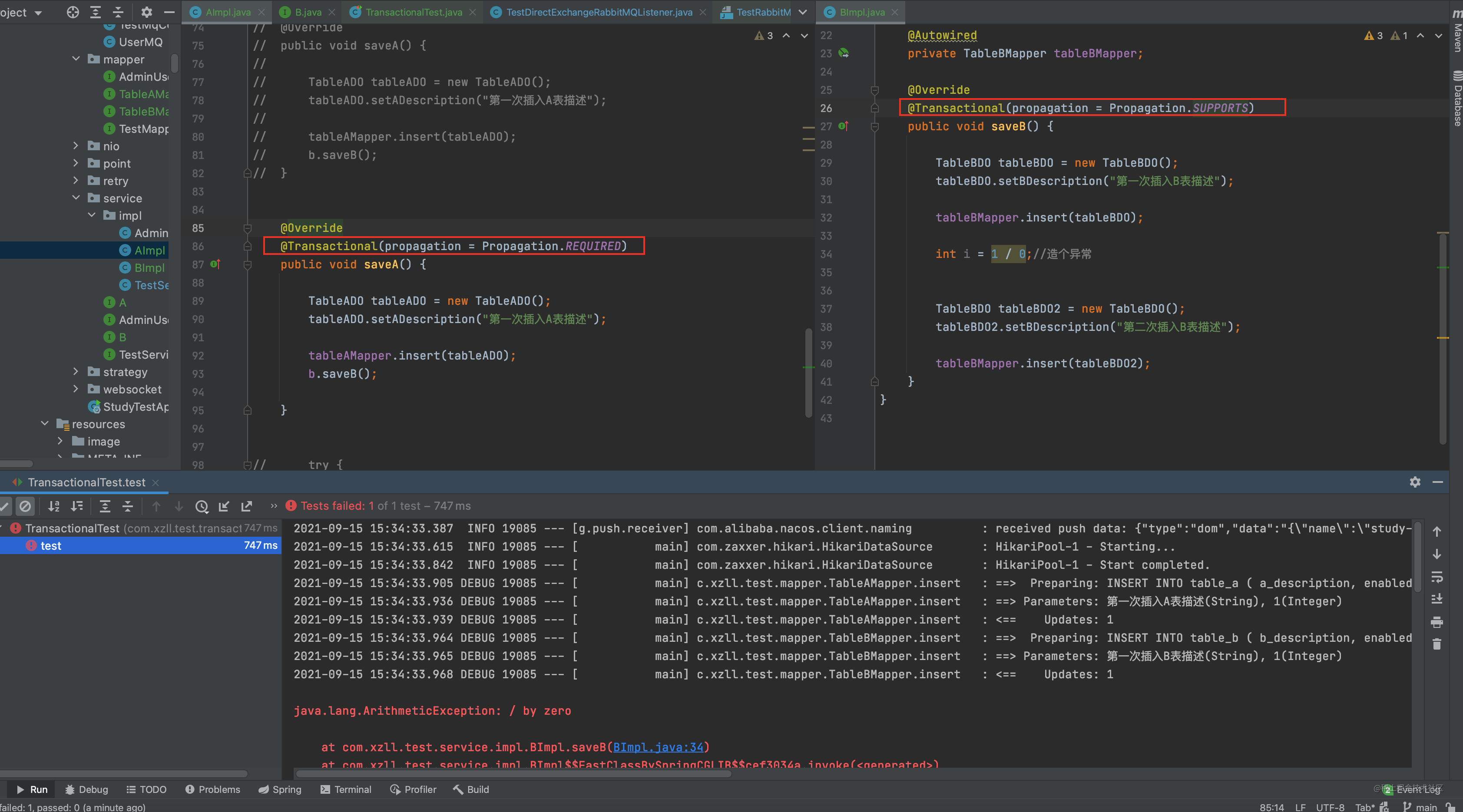
Task: Clear console with trash icon
Action: [1437, 644]
